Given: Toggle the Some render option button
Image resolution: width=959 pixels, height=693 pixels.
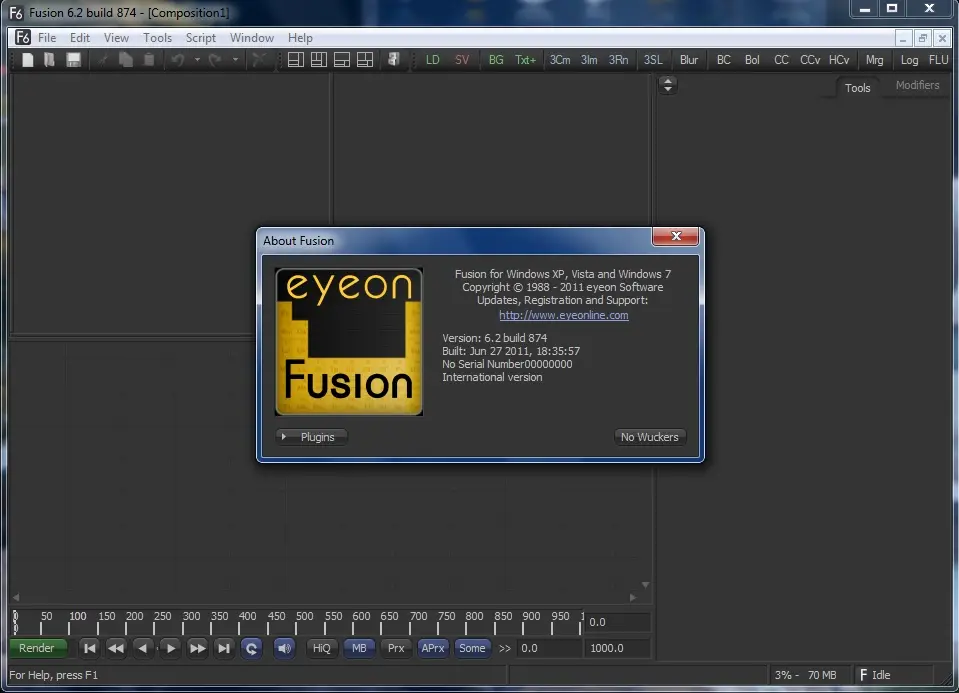Looking at the screenshot, I should tap(472, 648).
